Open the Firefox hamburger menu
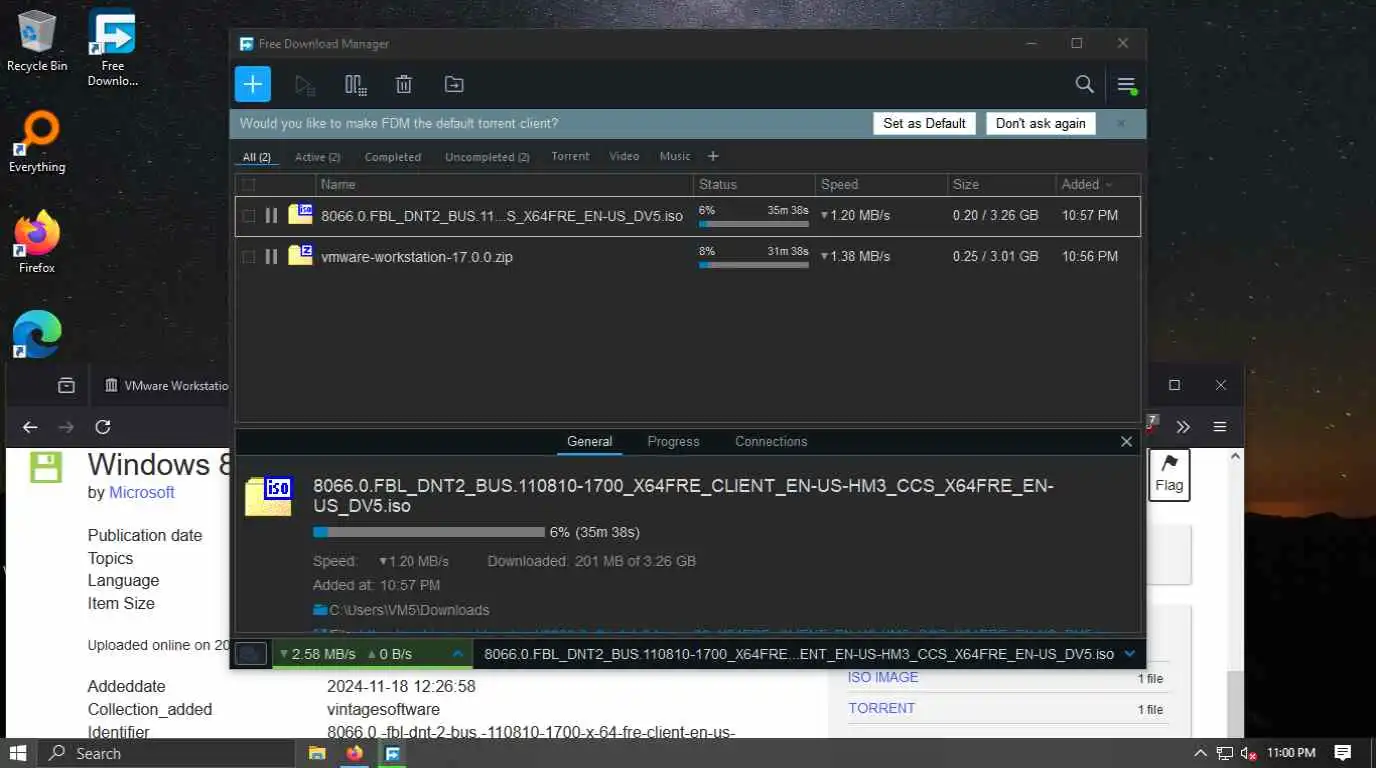The width and height of the screenshot is (1376, 768). (x=1220, y=427)
